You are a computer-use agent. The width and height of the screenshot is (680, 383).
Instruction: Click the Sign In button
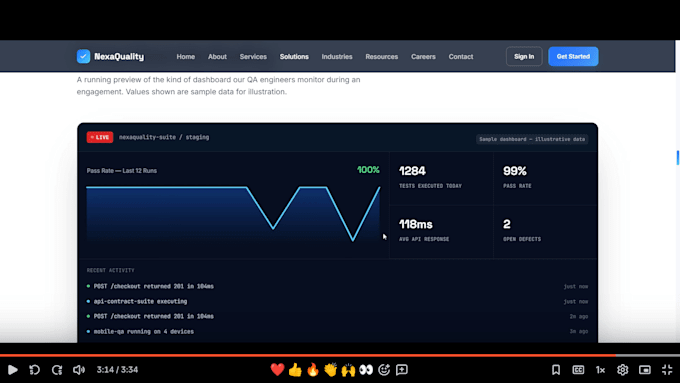click(524, 56)
